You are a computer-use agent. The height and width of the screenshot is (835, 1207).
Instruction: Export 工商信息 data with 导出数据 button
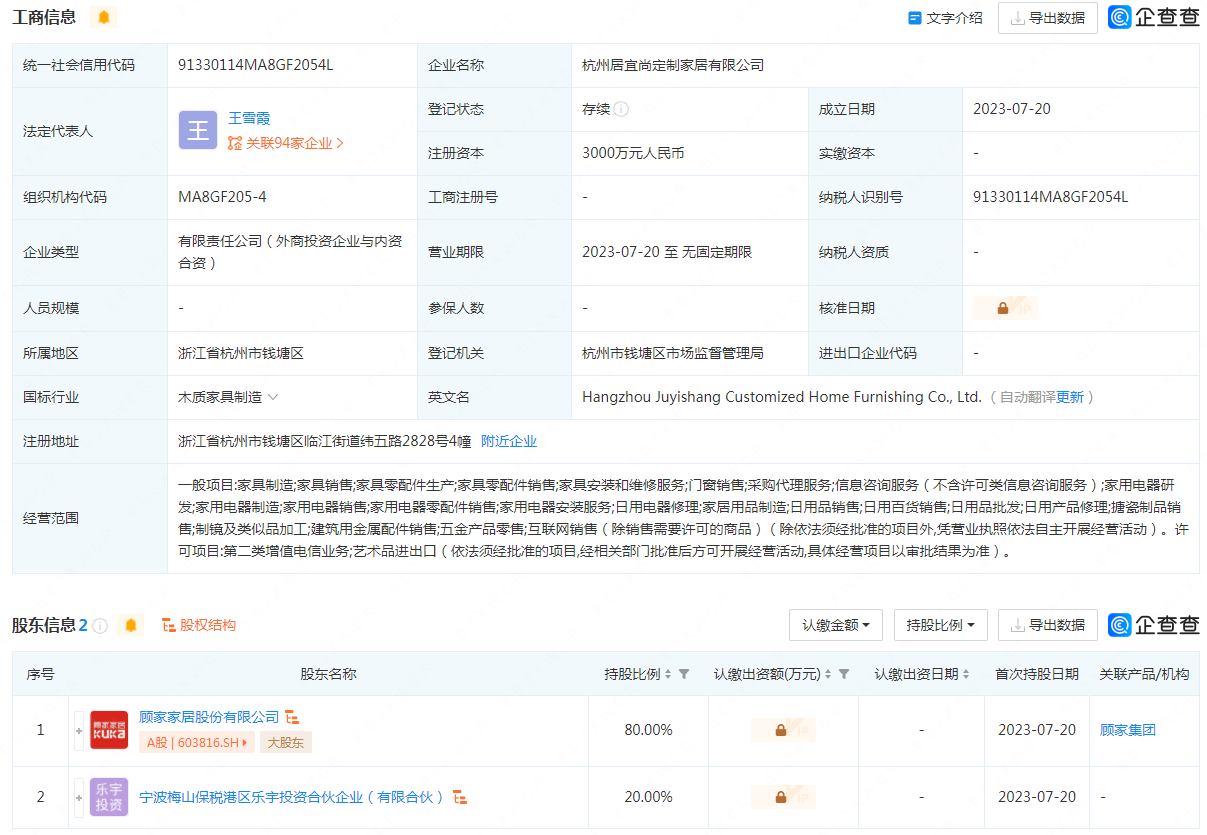(x=1047, y=18)
